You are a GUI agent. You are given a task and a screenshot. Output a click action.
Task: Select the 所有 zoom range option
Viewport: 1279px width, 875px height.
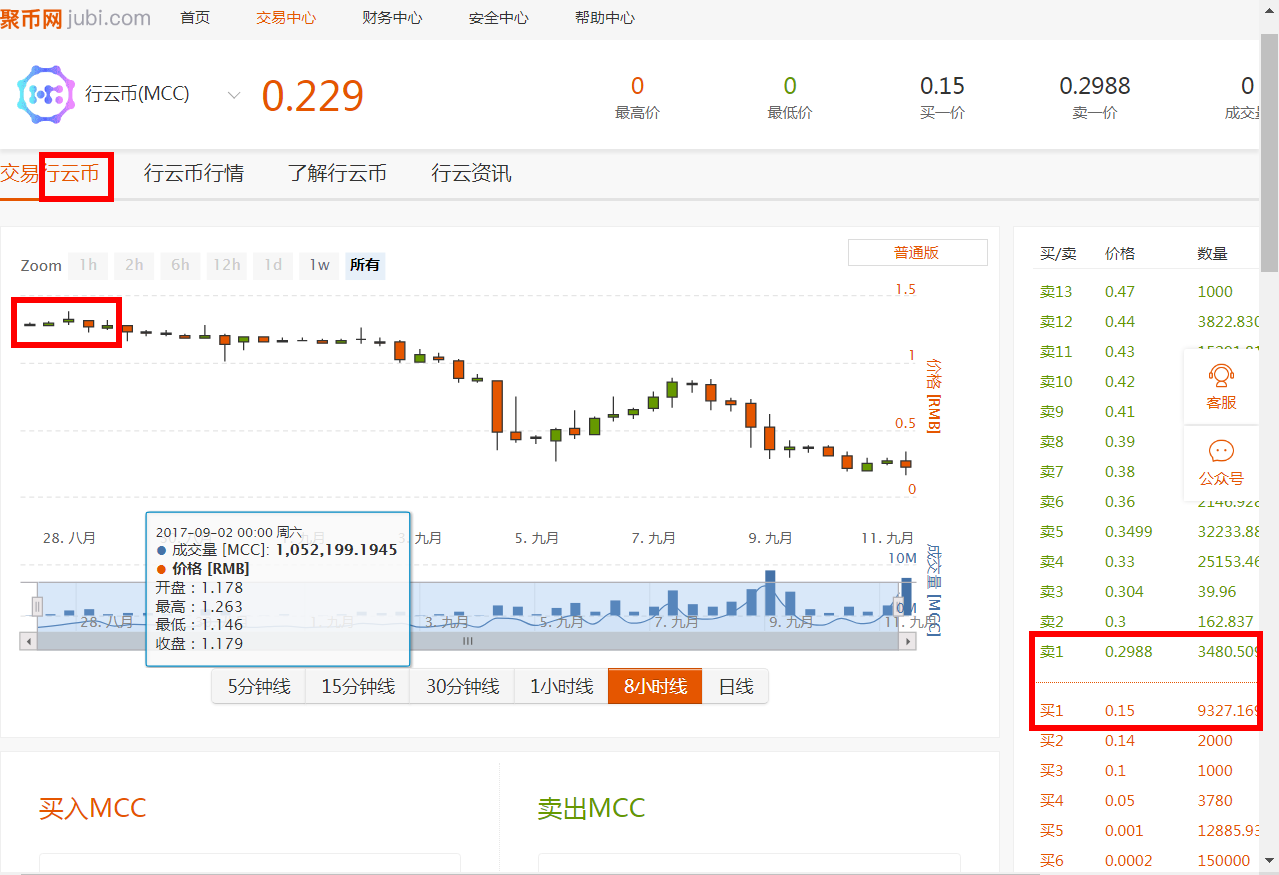(364, 265)
